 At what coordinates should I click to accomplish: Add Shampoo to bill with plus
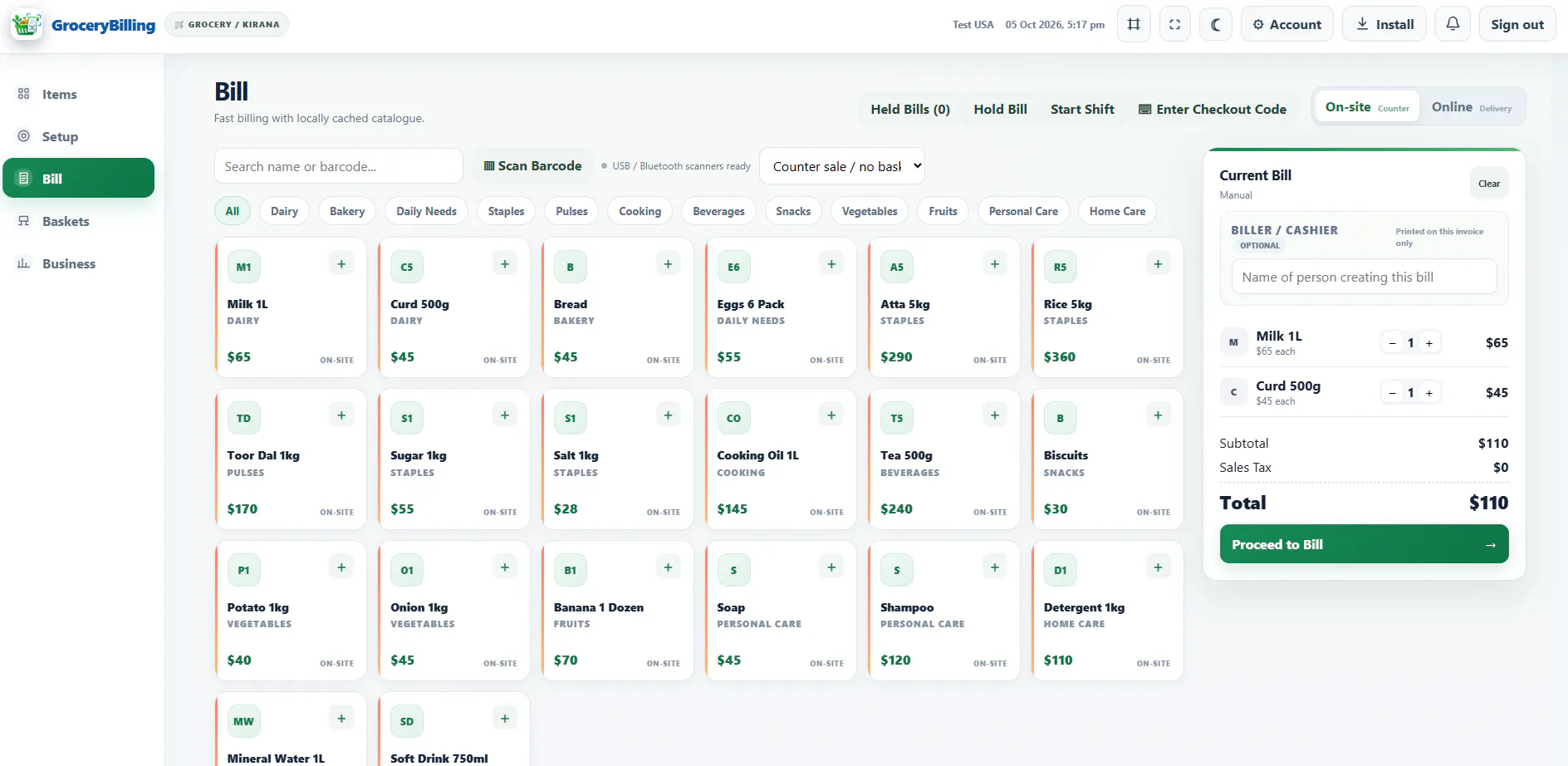click(995, 567)
